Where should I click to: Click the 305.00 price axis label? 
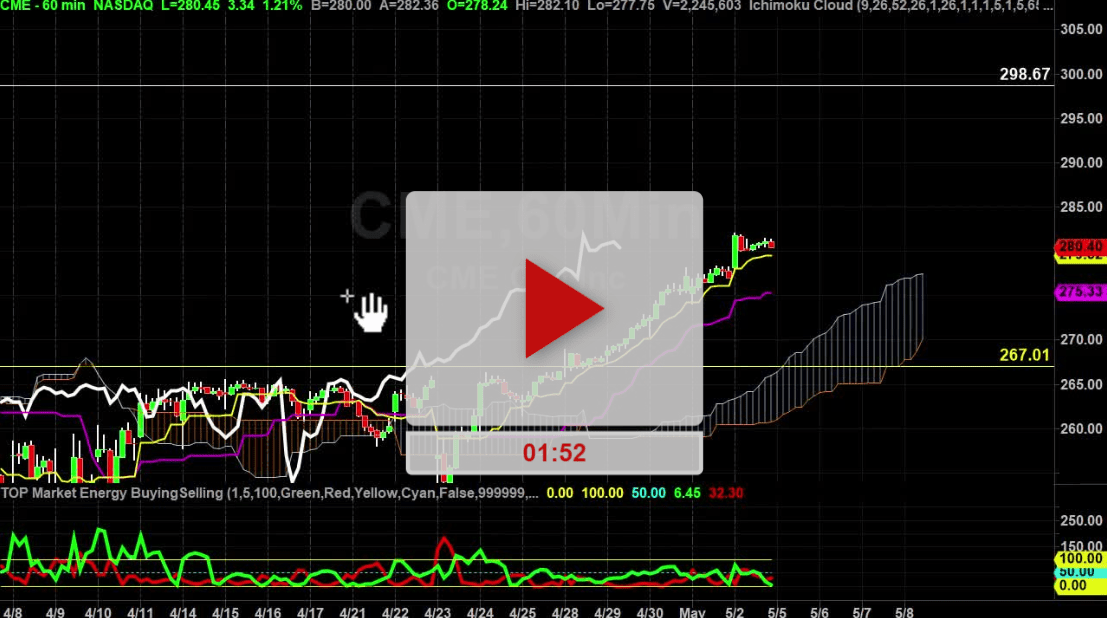point(1081,30)
